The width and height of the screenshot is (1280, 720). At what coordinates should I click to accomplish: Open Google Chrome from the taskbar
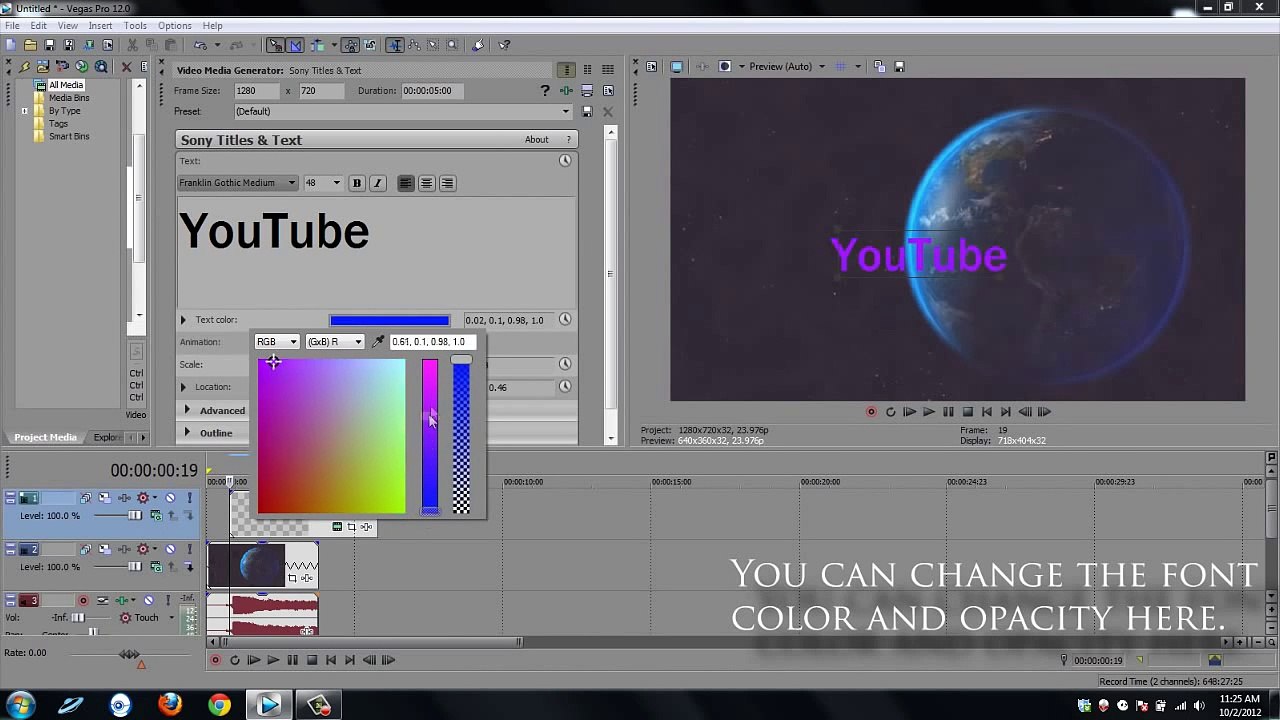coord(219,705)
